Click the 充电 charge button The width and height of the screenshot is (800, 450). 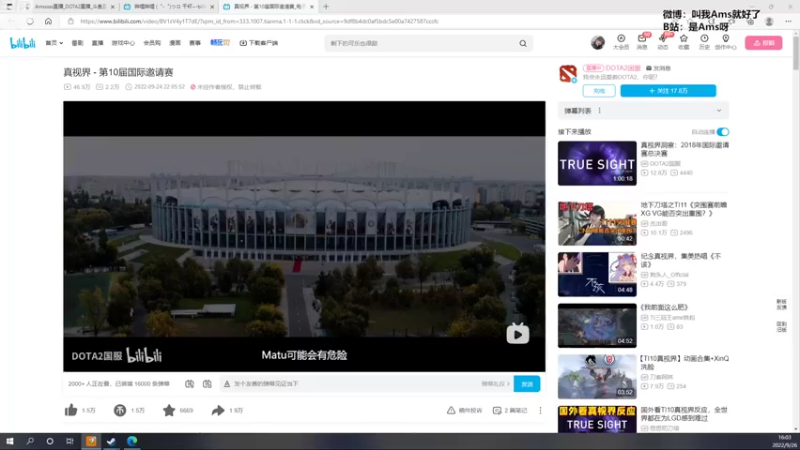(x=599, y=91)
